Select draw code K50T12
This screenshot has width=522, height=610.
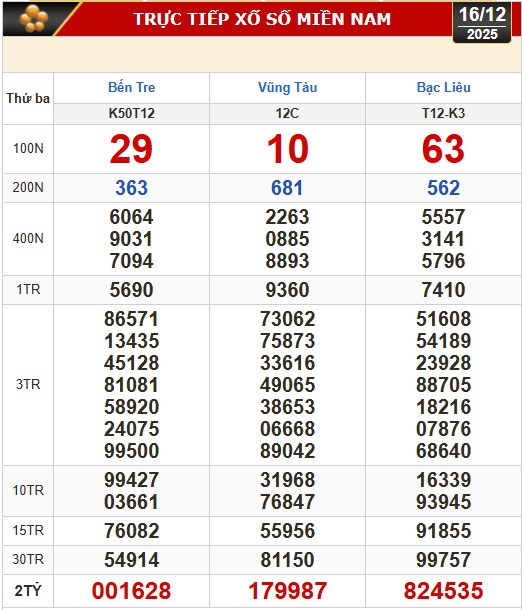tap(131, 113)
